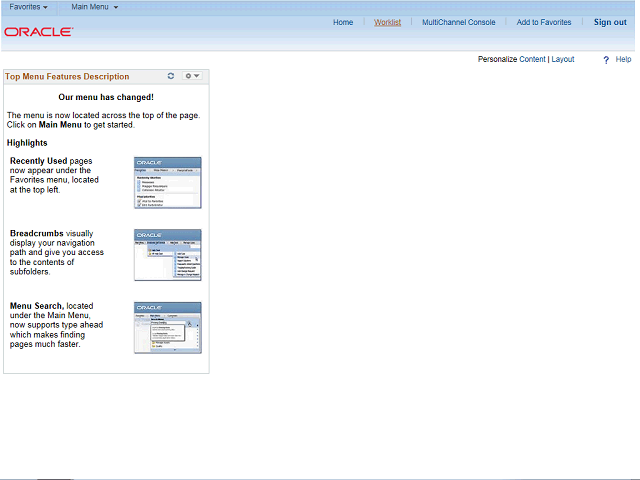Screen dimensions: 640x480
Task: Click the 'Recently Used' bold text
Action: coord(38,161)
